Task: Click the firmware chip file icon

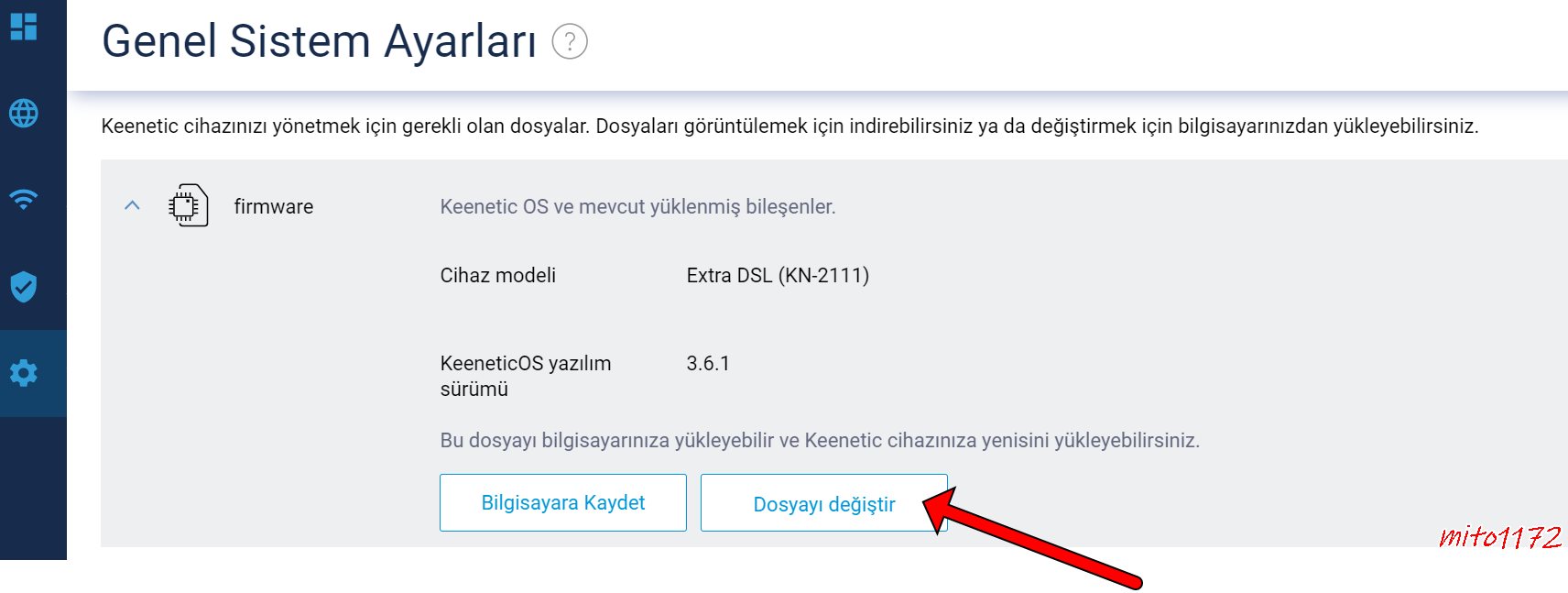Action: (x=188, y=206)
